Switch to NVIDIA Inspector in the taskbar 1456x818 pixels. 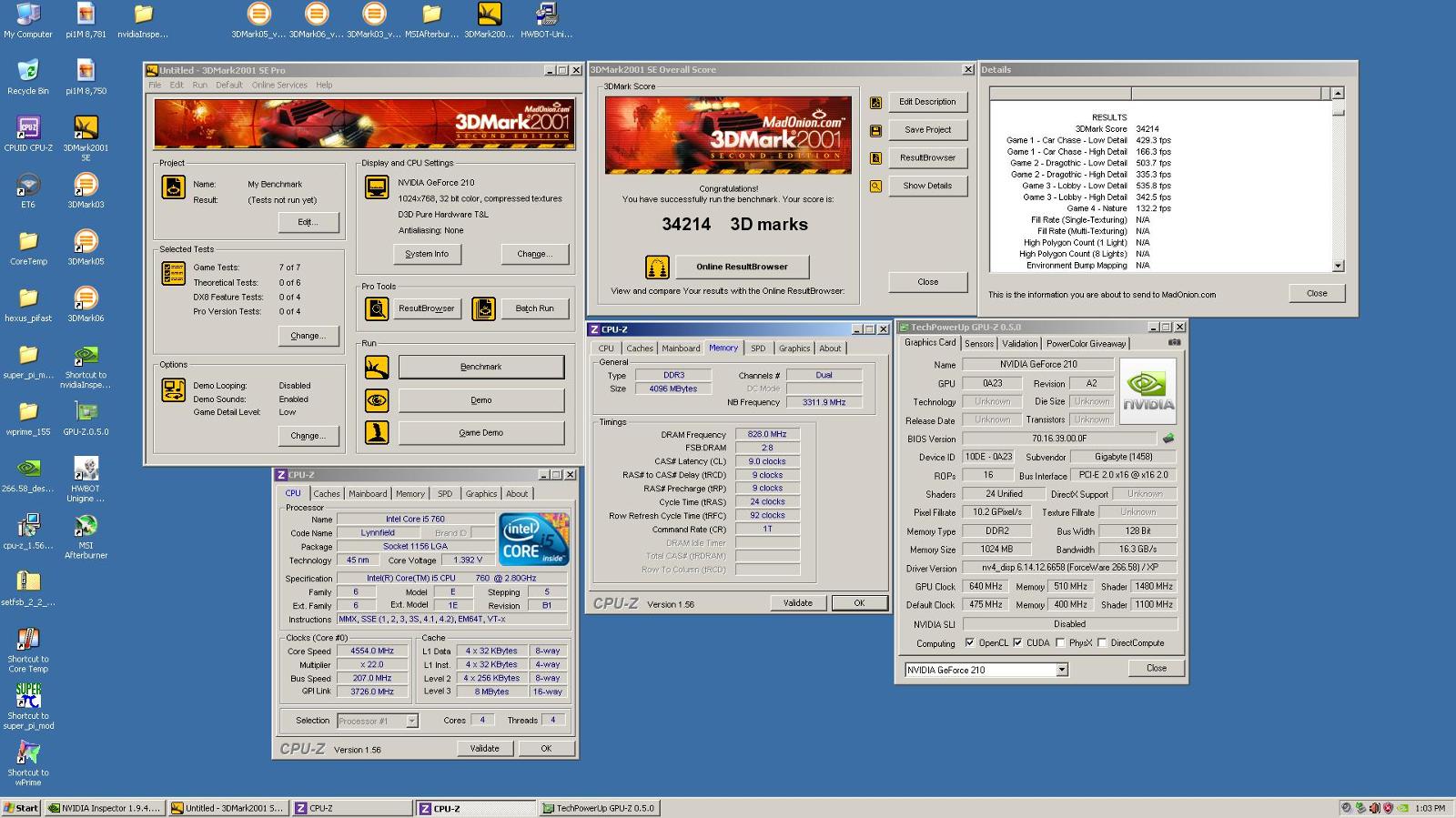click(106, 808)
